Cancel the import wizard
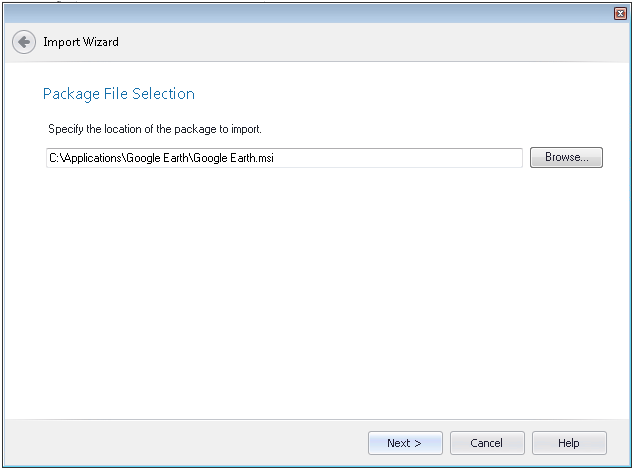Viewport: 632px width, 468px height. (486, 443)
